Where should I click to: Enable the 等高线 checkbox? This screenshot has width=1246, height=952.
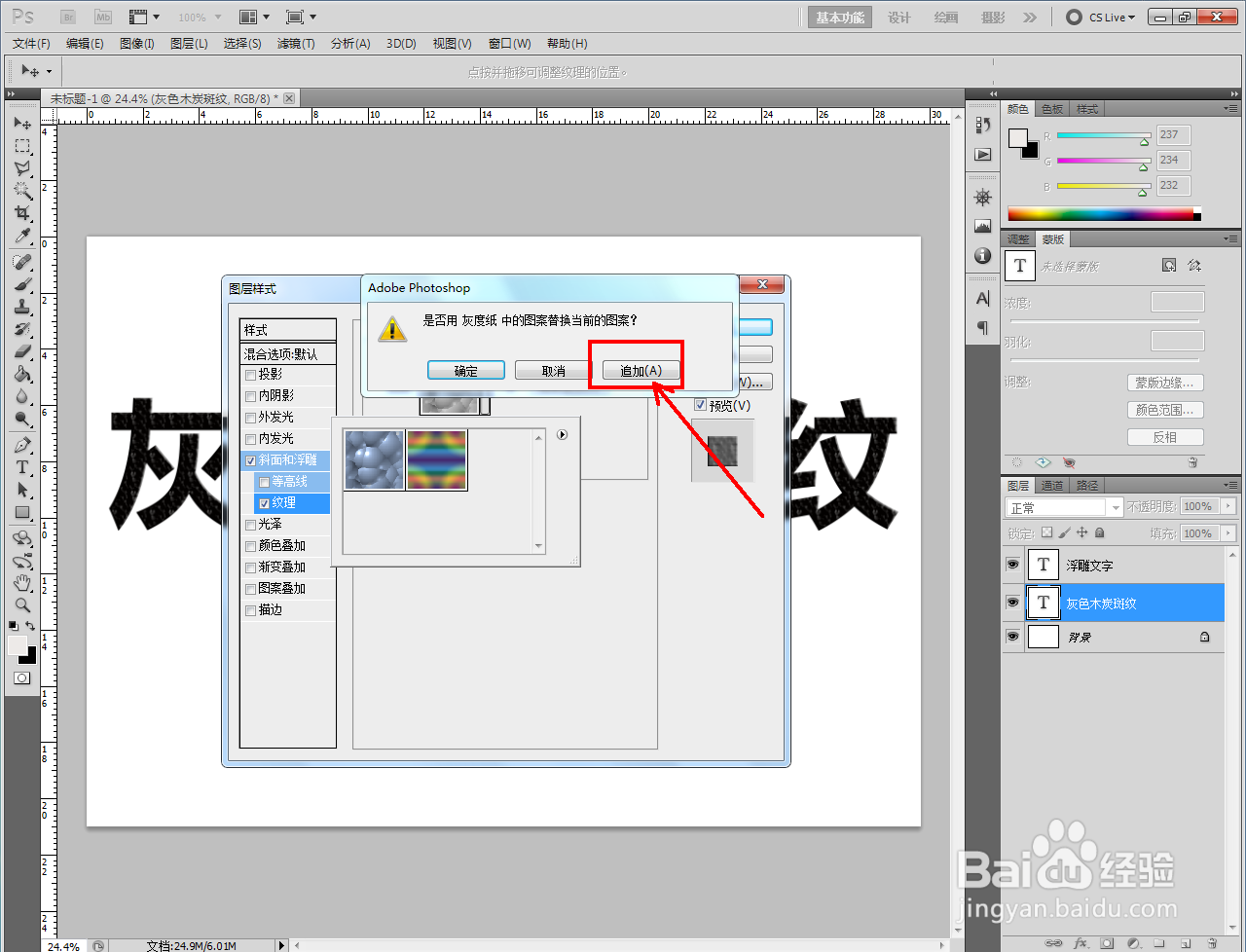(x=264, y=482)
